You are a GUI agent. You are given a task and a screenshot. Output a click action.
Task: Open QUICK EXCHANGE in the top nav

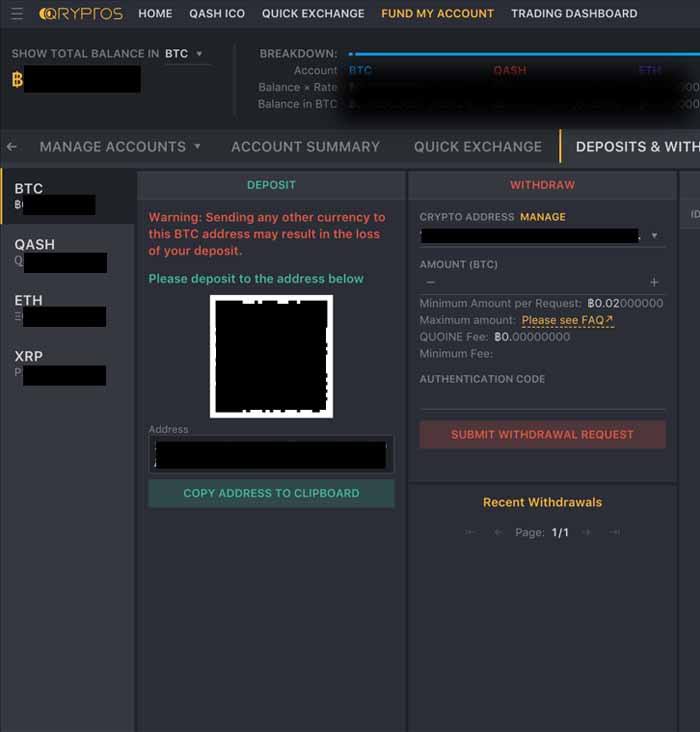(x=313, y=14)
